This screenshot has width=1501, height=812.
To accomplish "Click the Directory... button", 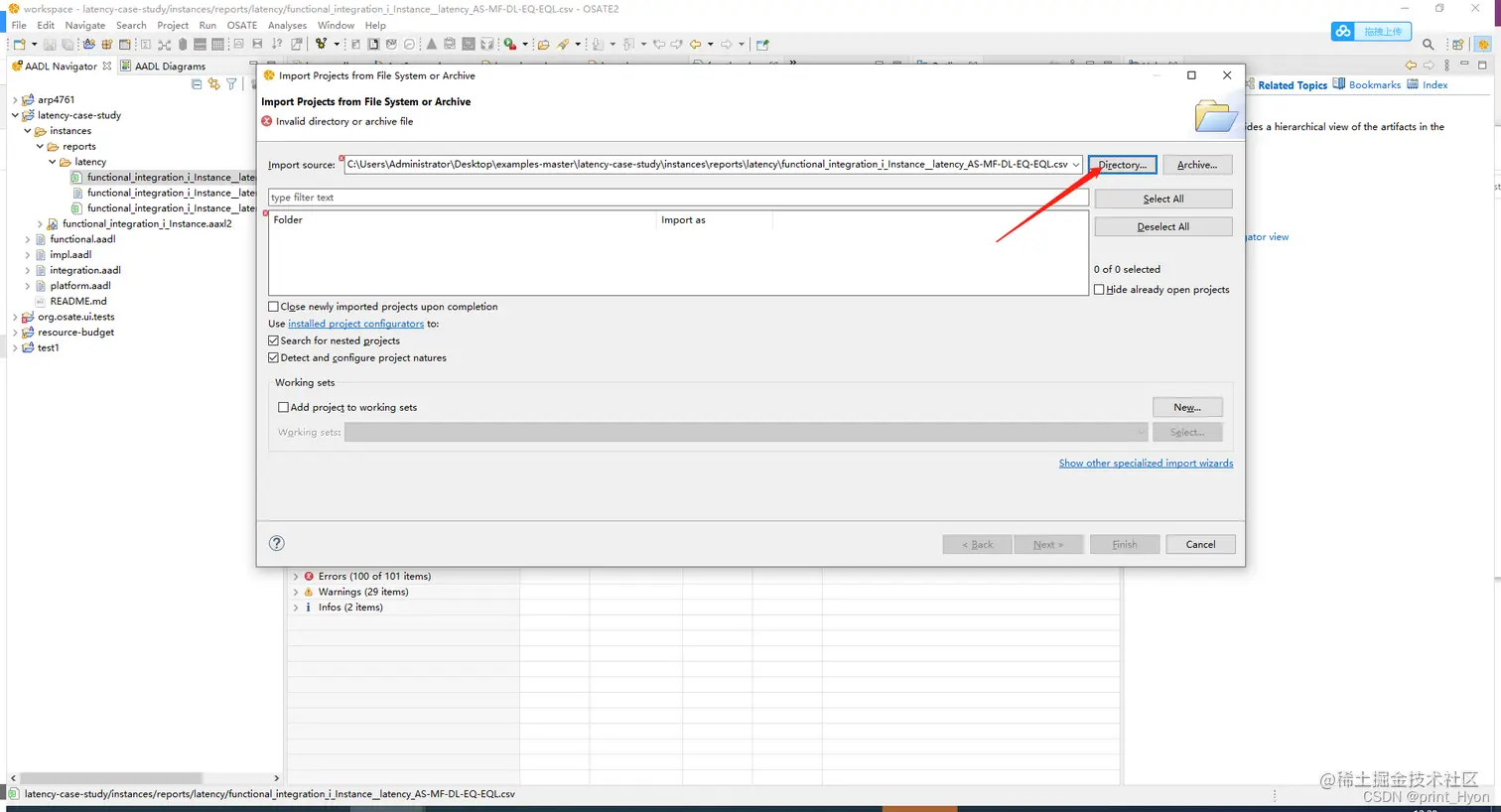I will tap(1122, 165).
